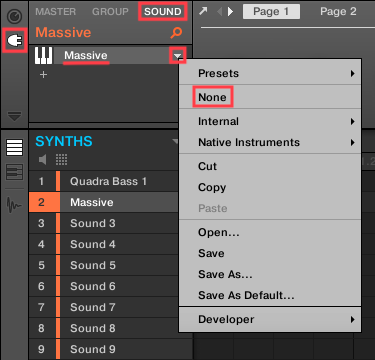Screen dimensions: 375x360
Task: Select the Sound 8 slot
Action: 103,328
